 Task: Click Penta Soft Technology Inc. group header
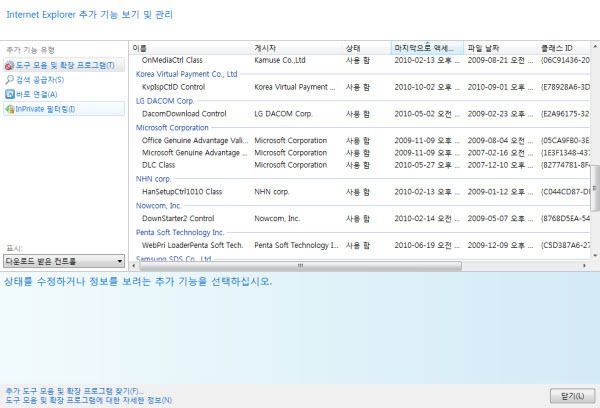click(x=180, y=232)
